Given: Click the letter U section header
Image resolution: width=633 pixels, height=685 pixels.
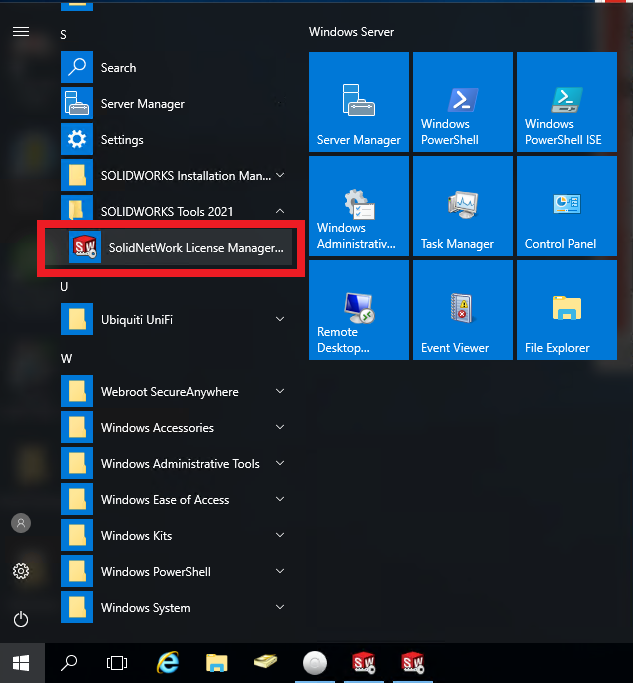Looking at the screenshot, I should tap(64, 287).
